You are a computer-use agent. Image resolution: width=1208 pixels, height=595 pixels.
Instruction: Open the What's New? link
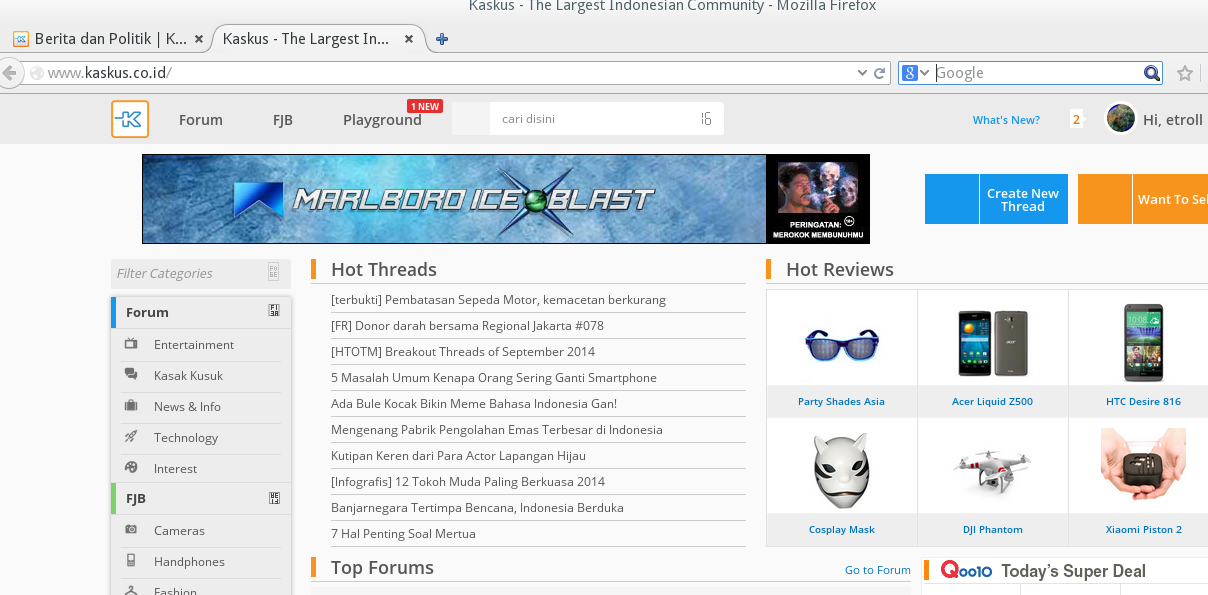pos(1006,120)
